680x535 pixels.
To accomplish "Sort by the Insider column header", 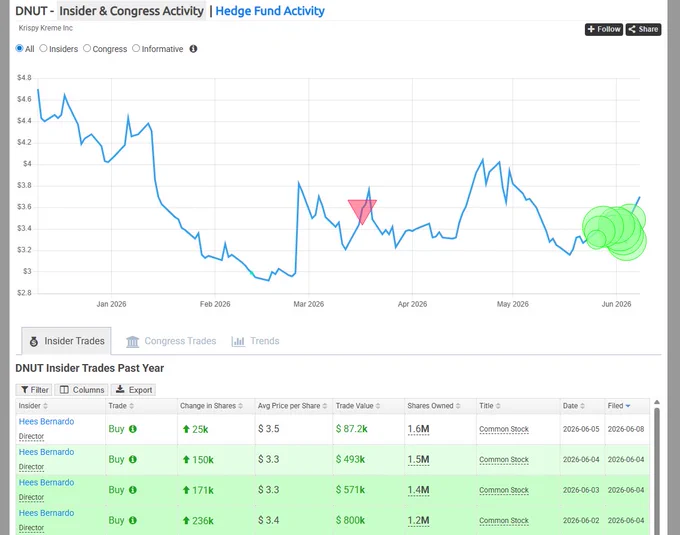I will coord(33,406).
